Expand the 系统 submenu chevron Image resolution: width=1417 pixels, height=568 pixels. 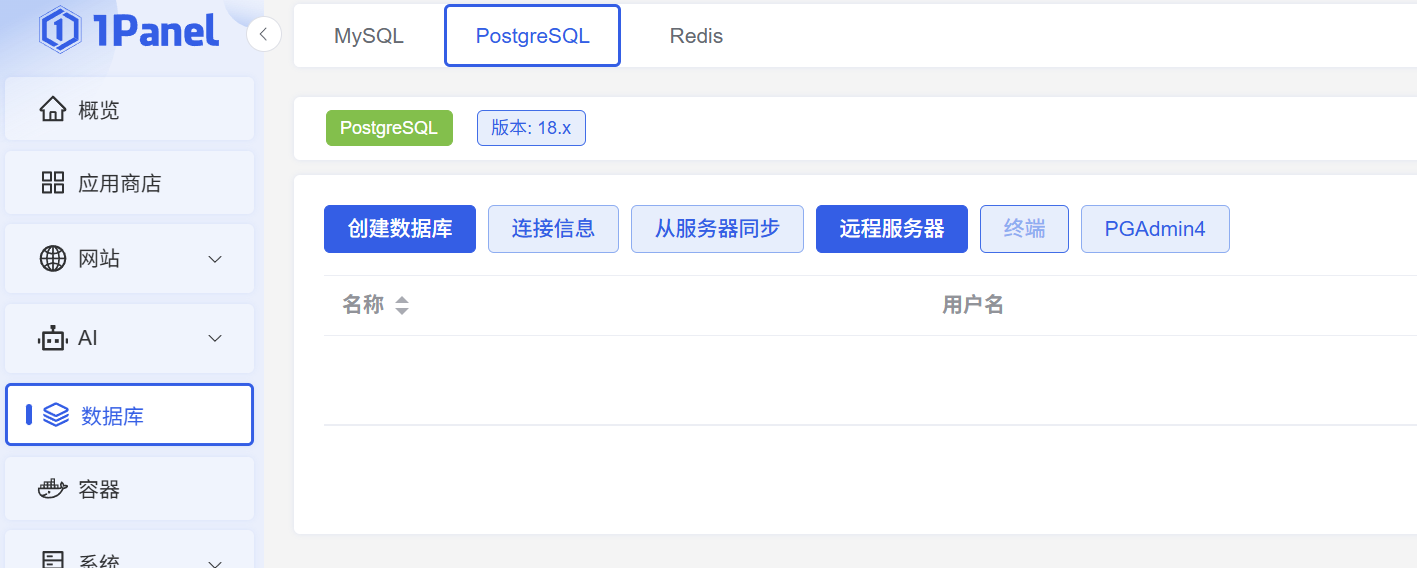pos(214,562)
